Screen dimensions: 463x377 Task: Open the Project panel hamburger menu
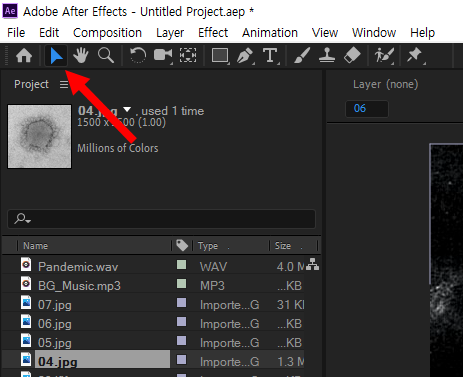(64, 85)
